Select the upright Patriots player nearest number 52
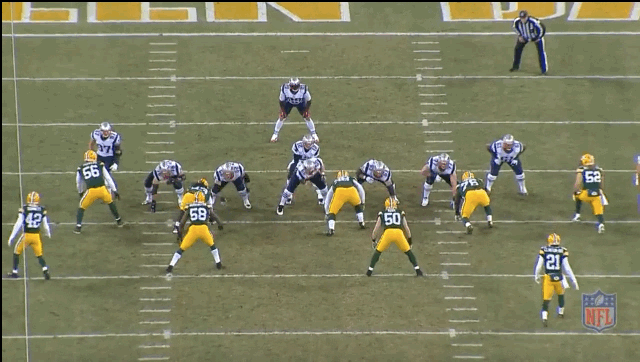 point(506,164)
